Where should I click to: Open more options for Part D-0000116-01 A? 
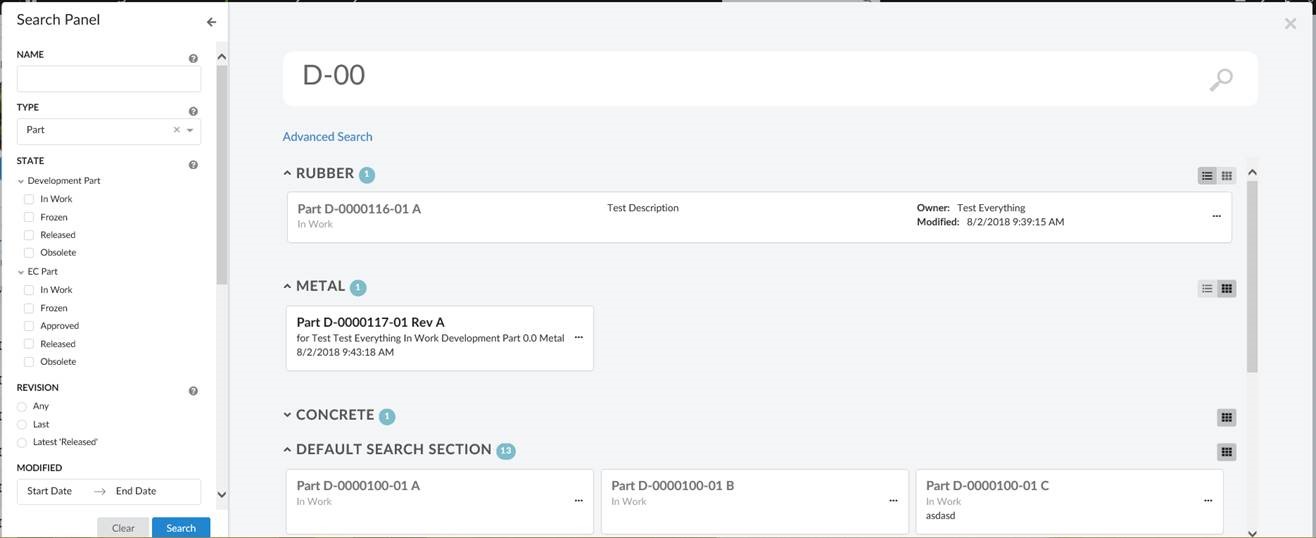point(1216,216)
